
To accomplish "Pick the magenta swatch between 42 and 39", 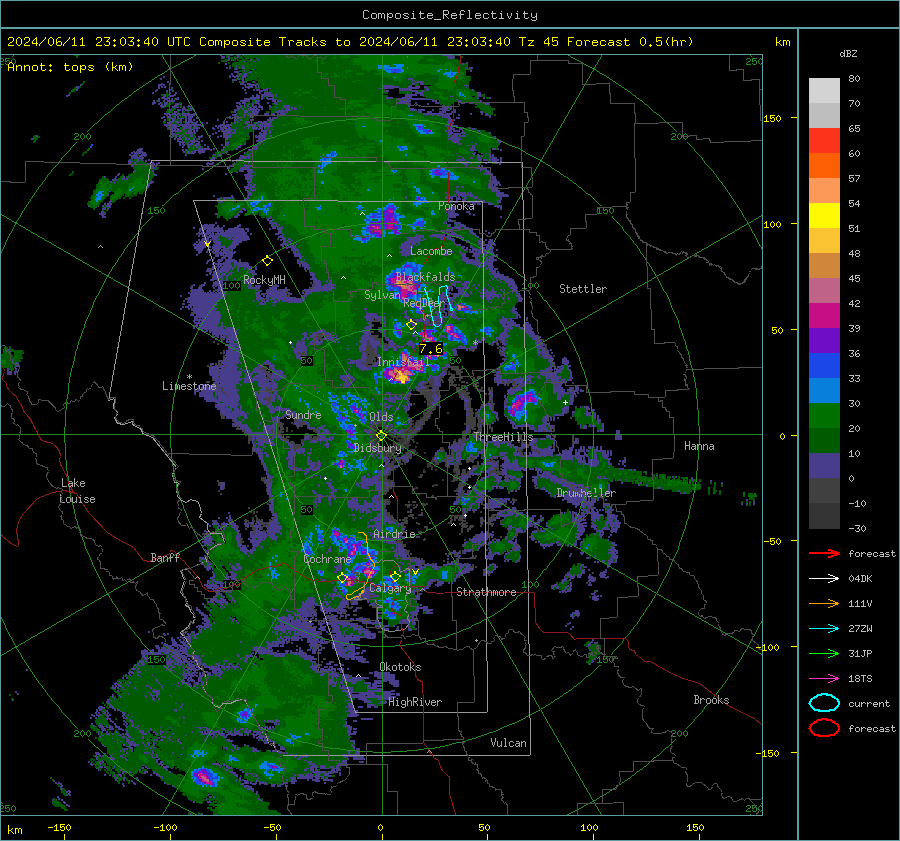I will click(x=824, y=316).
